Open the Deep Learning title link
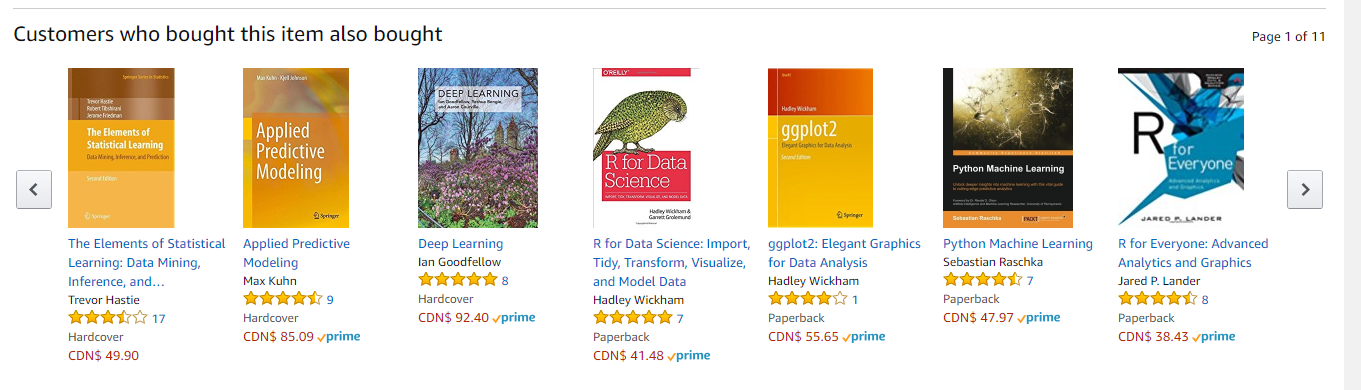This screenshot has width=1361, height=390. [460, 244]
